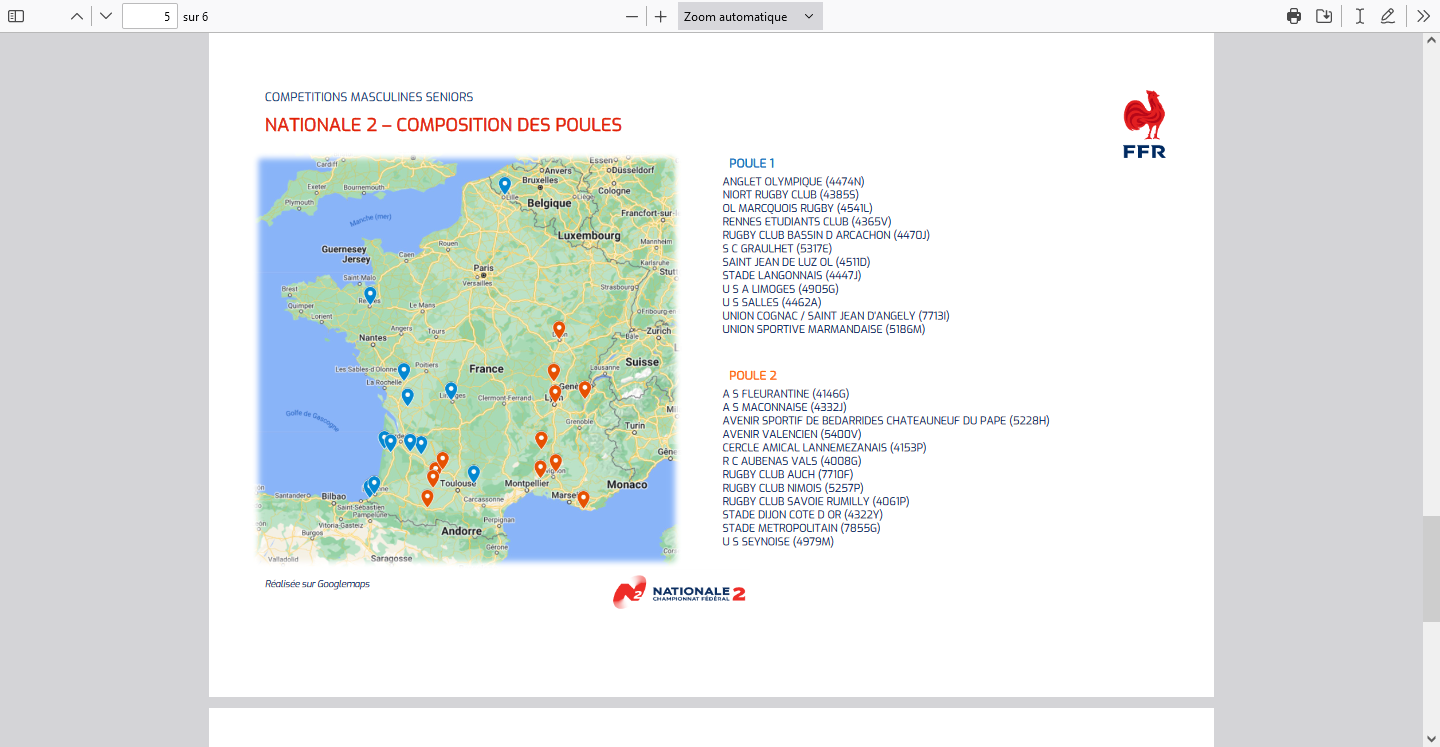Open the Zoom automatique dropdown

pyautogui.click(x=750, y=16)
